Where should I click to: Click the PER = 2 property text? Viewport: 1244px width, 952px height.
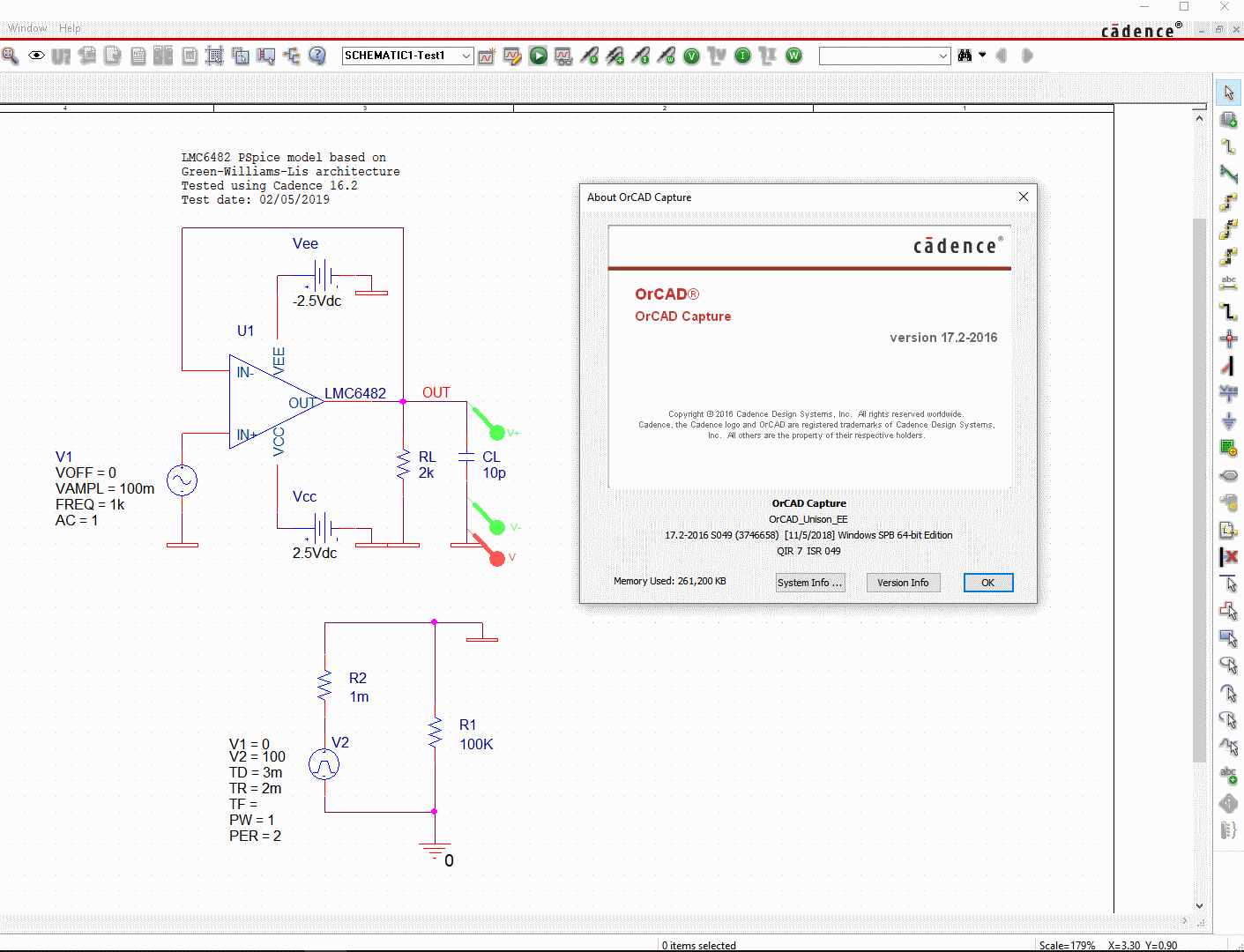(x=255, y=836)
